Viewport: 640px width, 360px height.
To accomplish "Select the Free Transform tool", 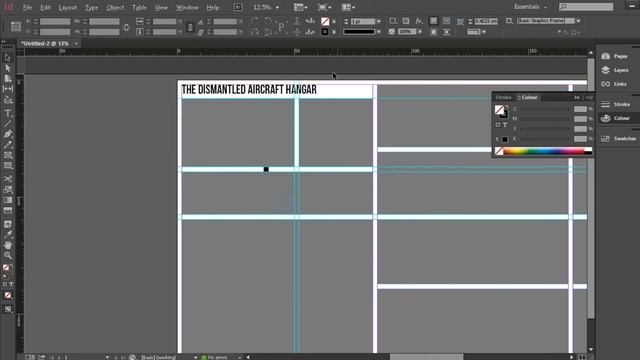I will pyautogui.click(x=7, y=190).
